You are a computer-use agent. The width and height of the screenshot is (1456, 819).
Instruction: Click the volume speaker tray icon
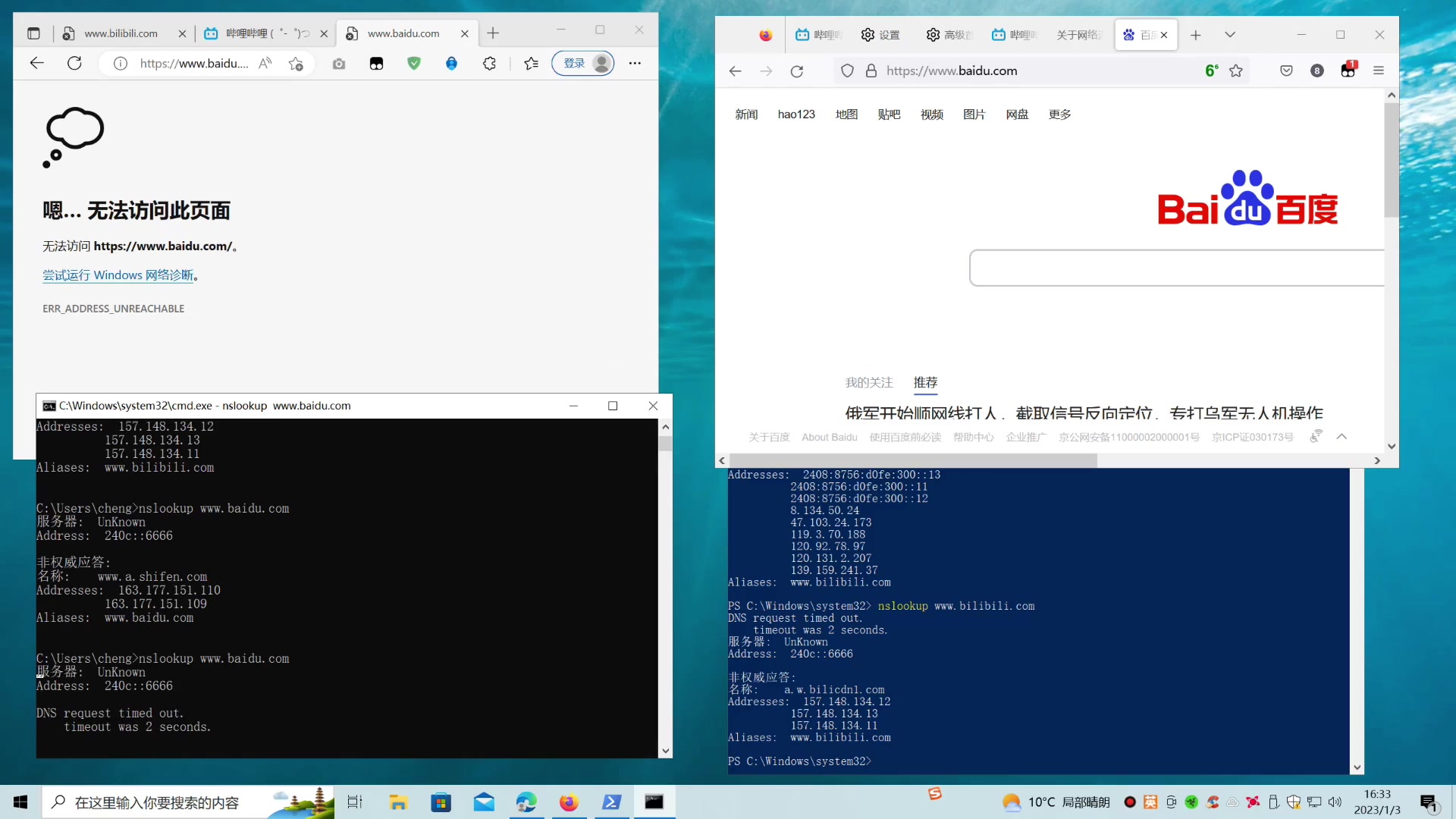(1335, 802)
